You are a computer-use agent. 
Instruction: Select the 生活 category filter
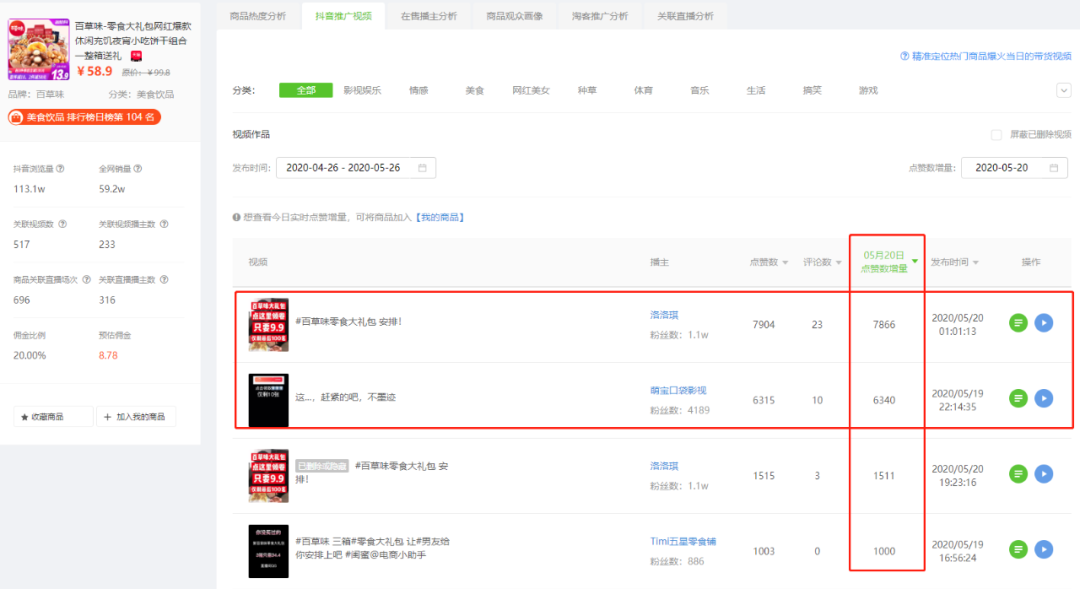pyautogui.click(x=756, y=90)
